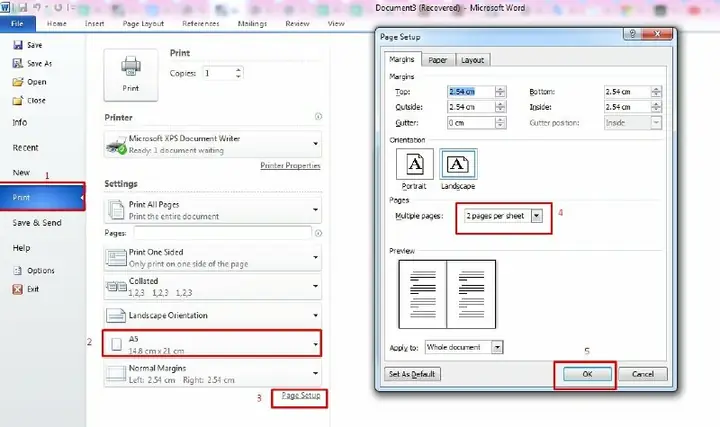Open the Page Layout ribbon tab
720x427 pixels.
(x=143, y=23)
